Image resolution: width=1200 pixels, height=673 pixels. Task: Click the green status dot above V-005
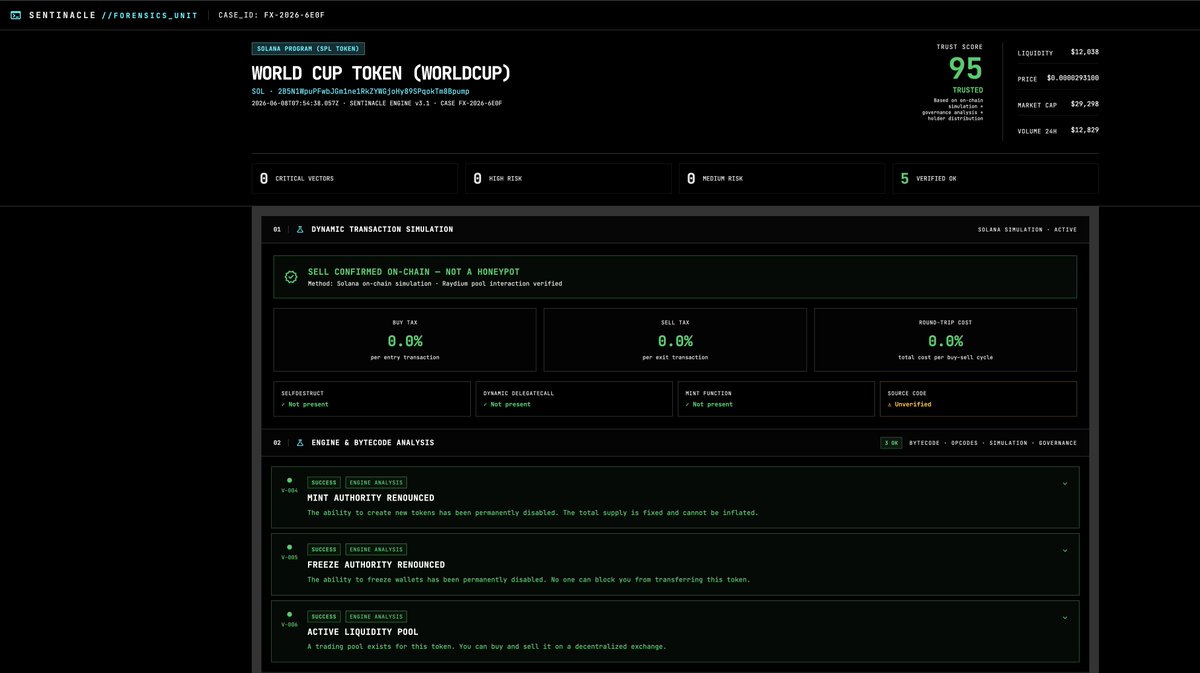pos(289,547)
